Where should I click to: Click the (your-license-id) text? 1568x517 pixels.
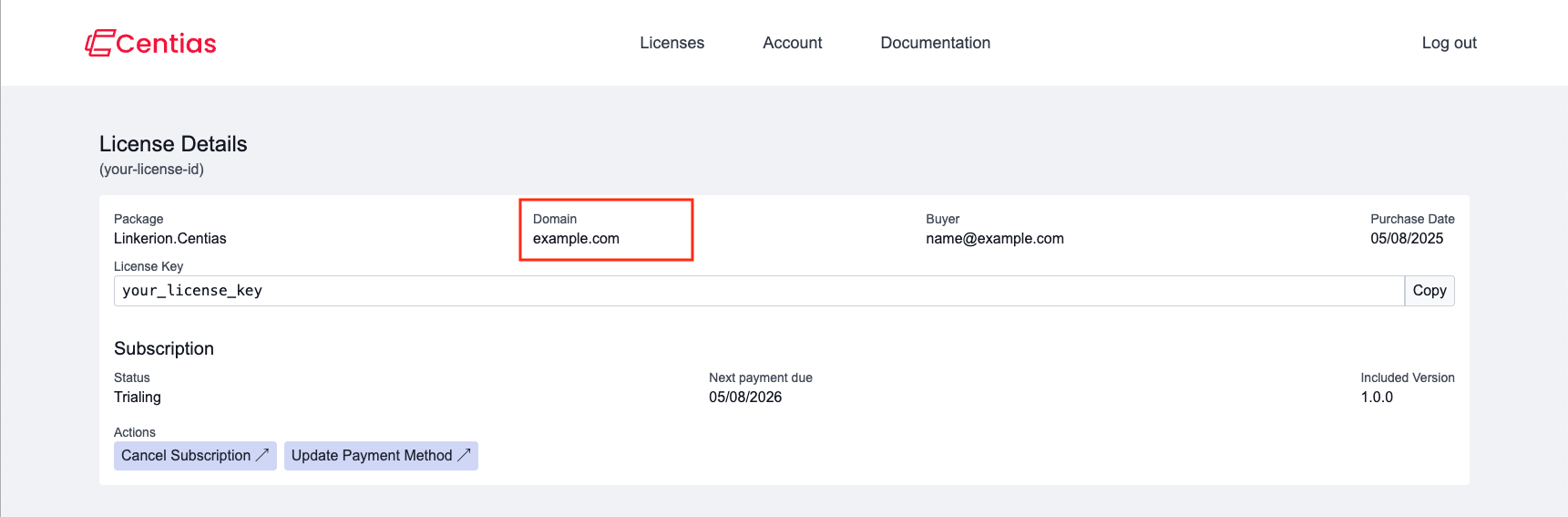151,170
